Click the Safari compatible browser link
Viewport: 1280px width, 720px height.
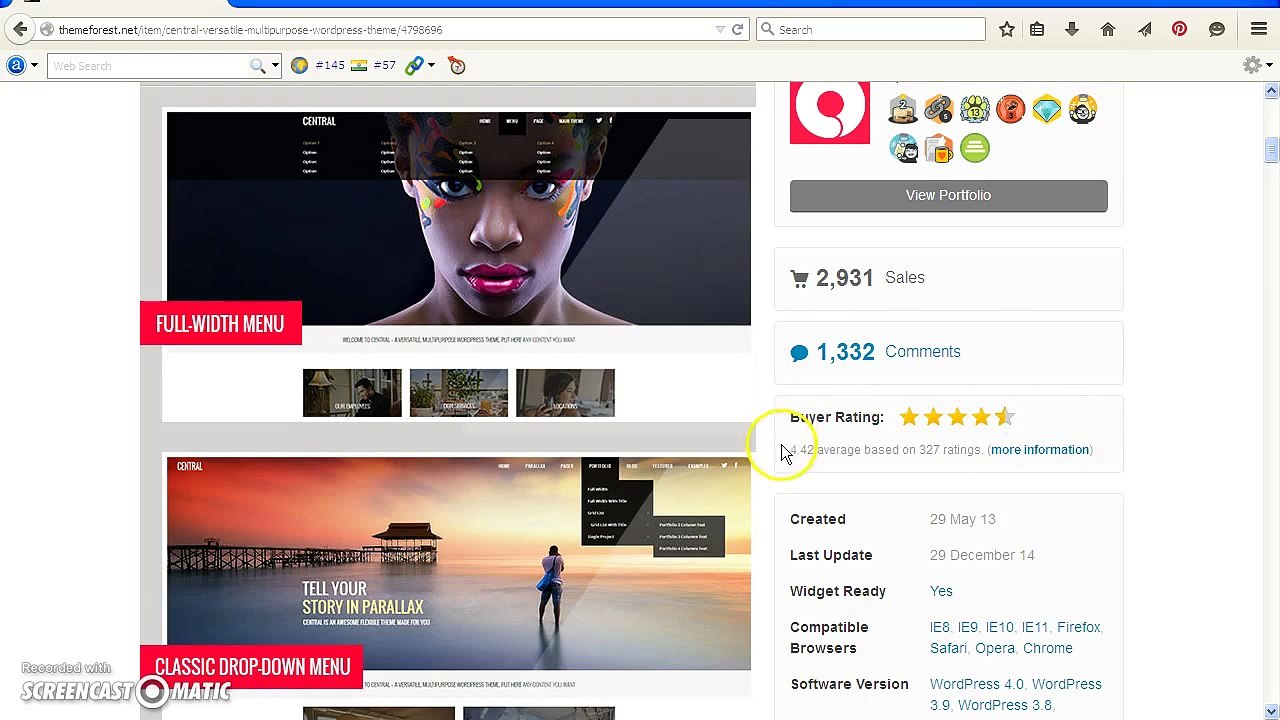point(948,648)
